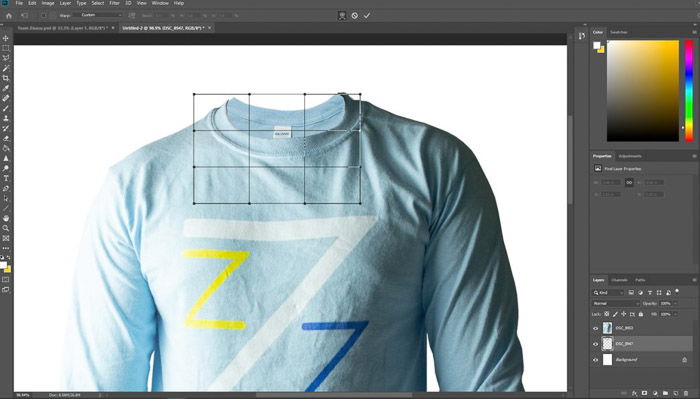Screen dimensions: 700x399
Task: Click the rainbow hue slider strip
Action: click(x=689, y=91)
